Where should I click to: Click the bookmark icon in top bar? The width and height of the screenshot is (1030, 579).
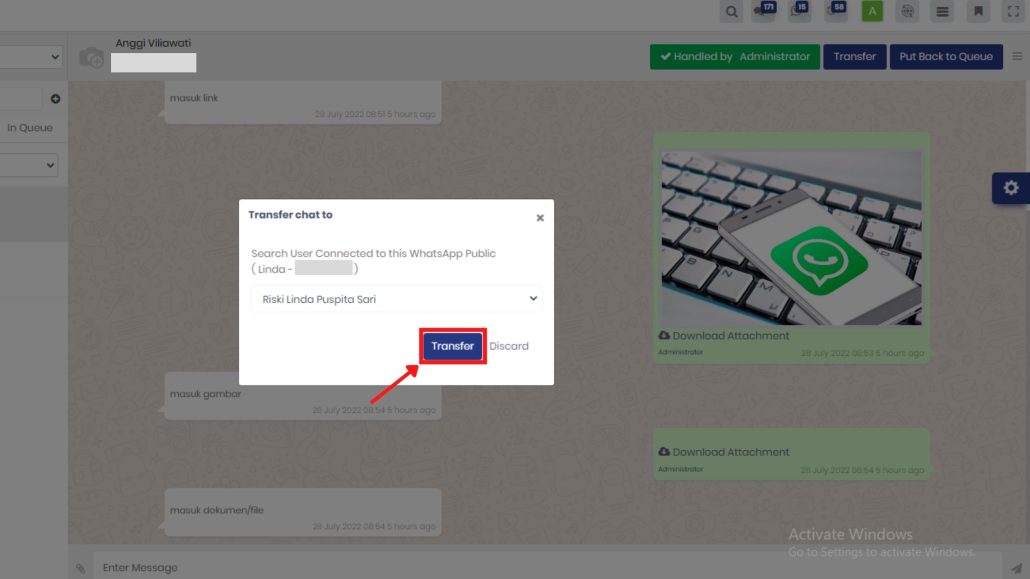point(978,11)
